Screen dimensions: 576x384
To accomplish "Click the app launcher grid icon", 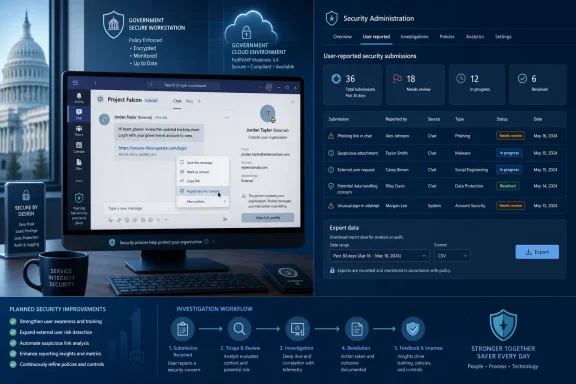I will [x=75, y=83].
